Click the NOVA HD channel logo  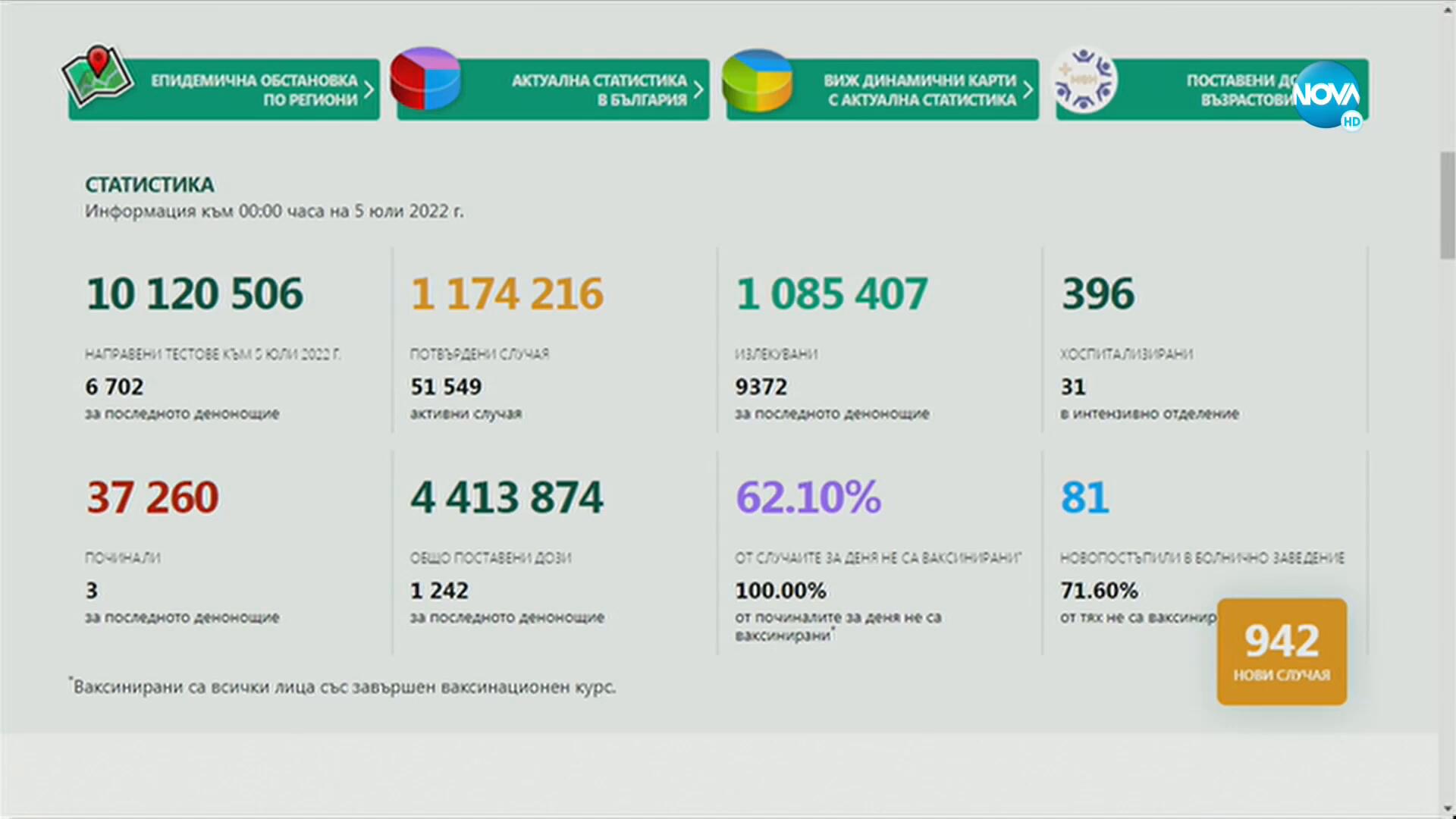[x=1327, y=96]
